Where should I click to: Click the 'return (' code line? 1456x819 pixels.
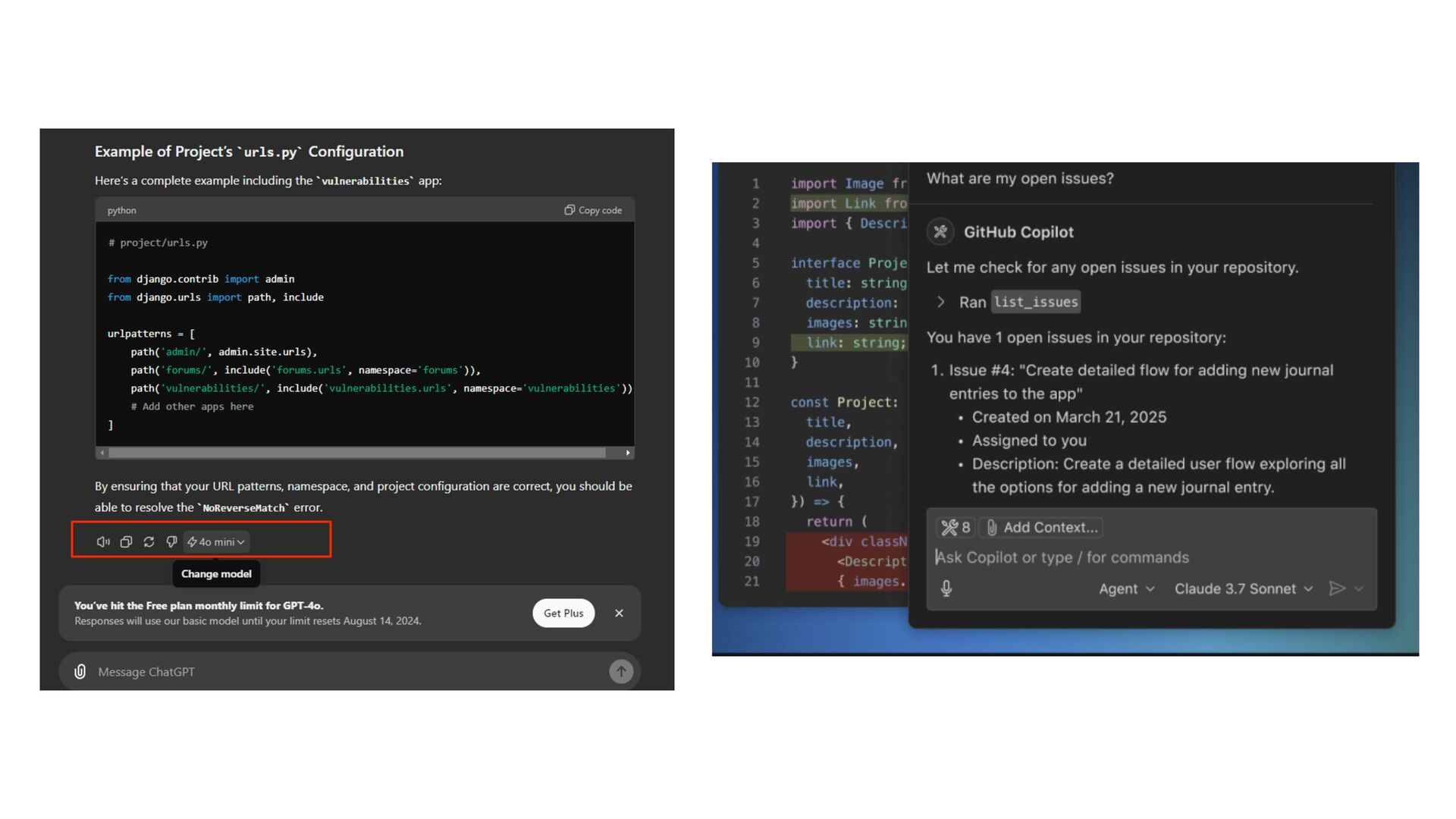click(x=836, y=522)
